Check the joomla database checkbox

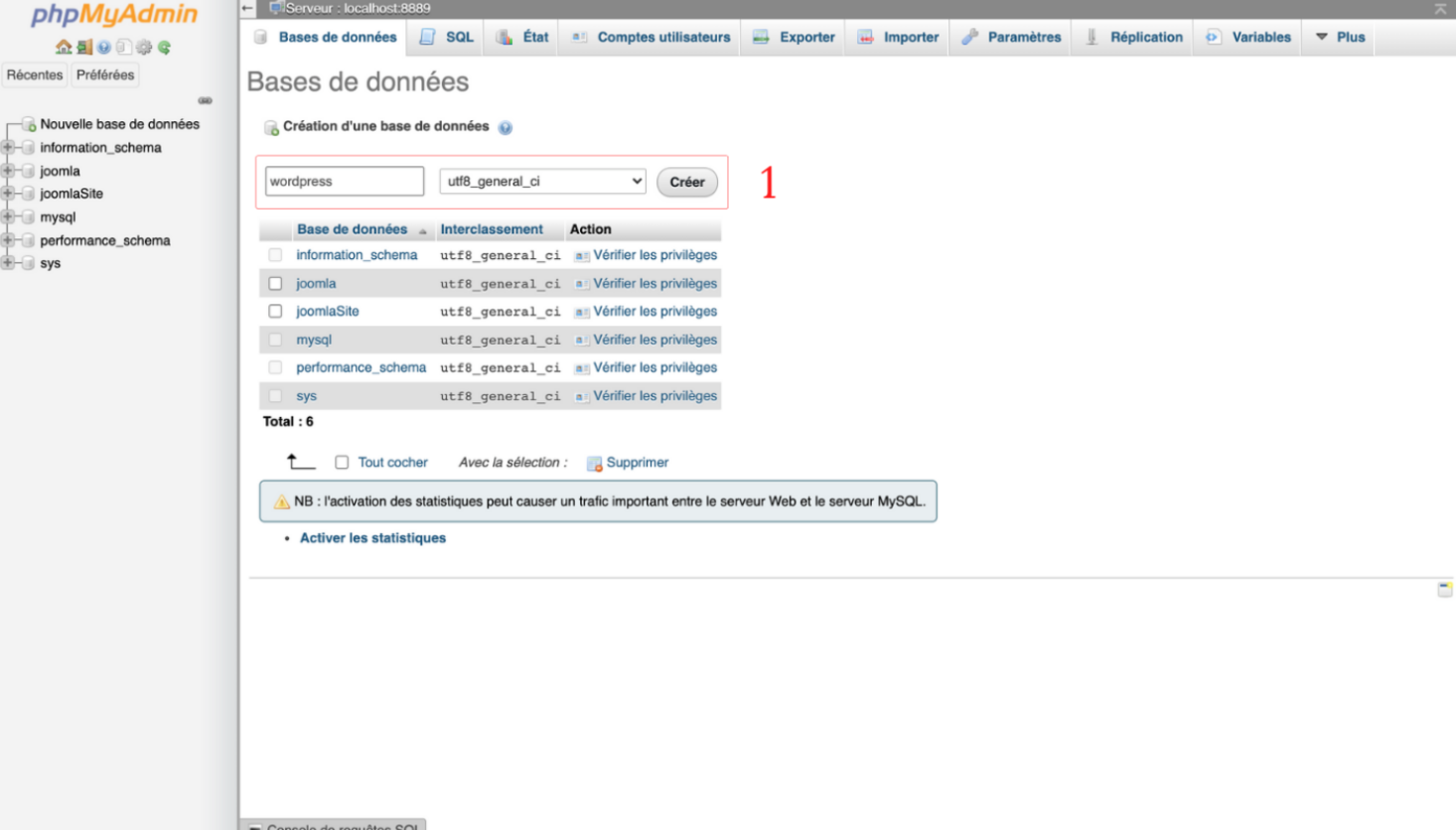pyautogui.click(x=275, y=284)
